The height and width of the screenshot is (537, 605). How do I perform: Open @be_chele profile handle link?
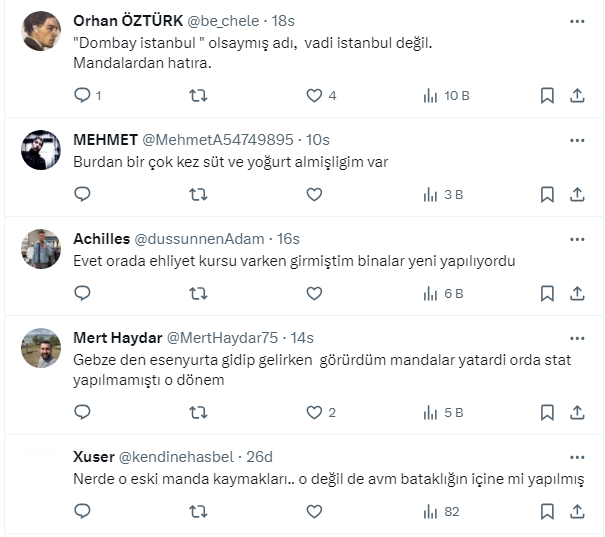click(x=226, y=21)
